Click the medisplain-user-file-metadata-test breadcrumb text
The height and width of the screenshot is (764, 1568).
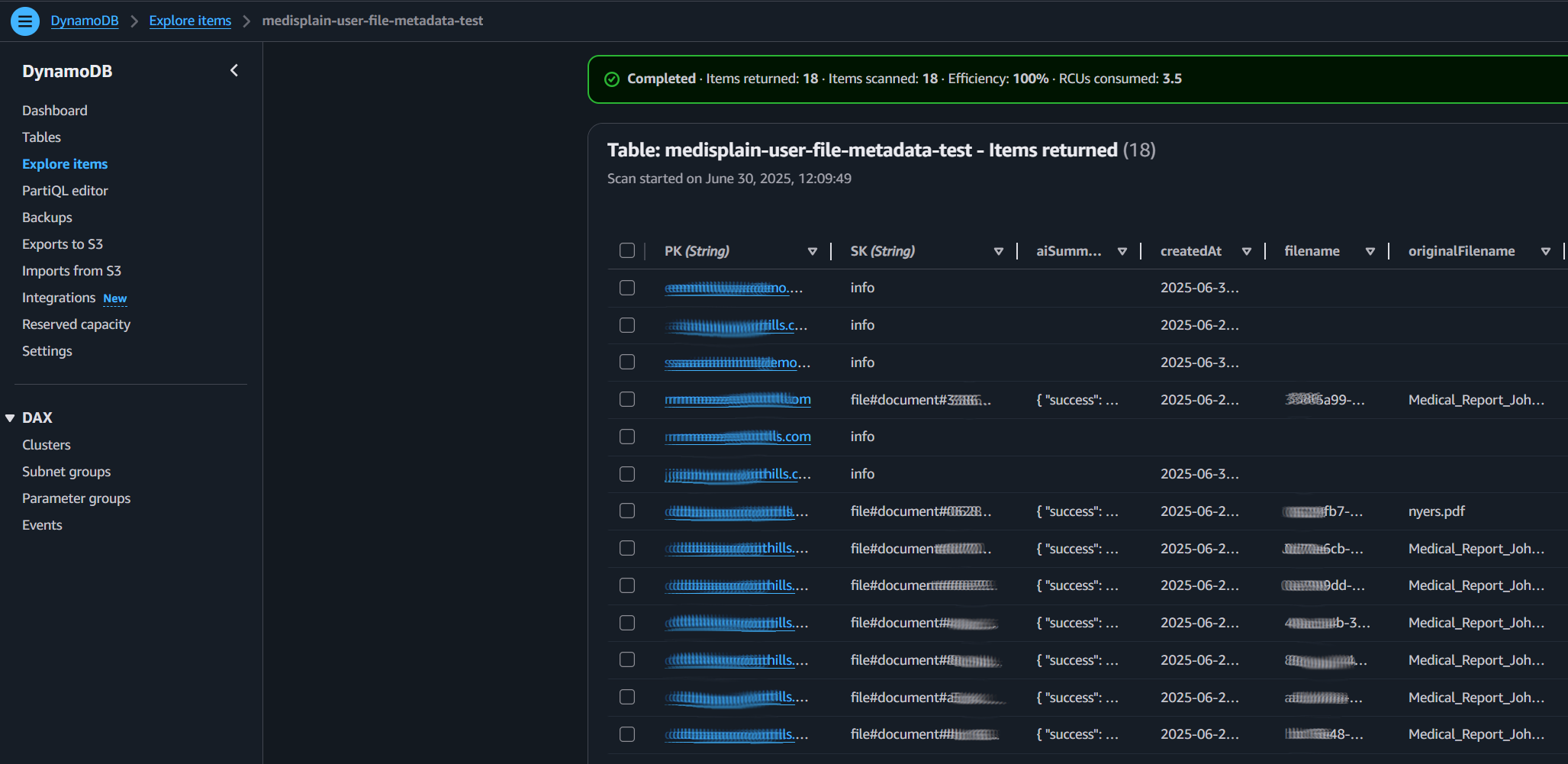[x=372, y=21]
